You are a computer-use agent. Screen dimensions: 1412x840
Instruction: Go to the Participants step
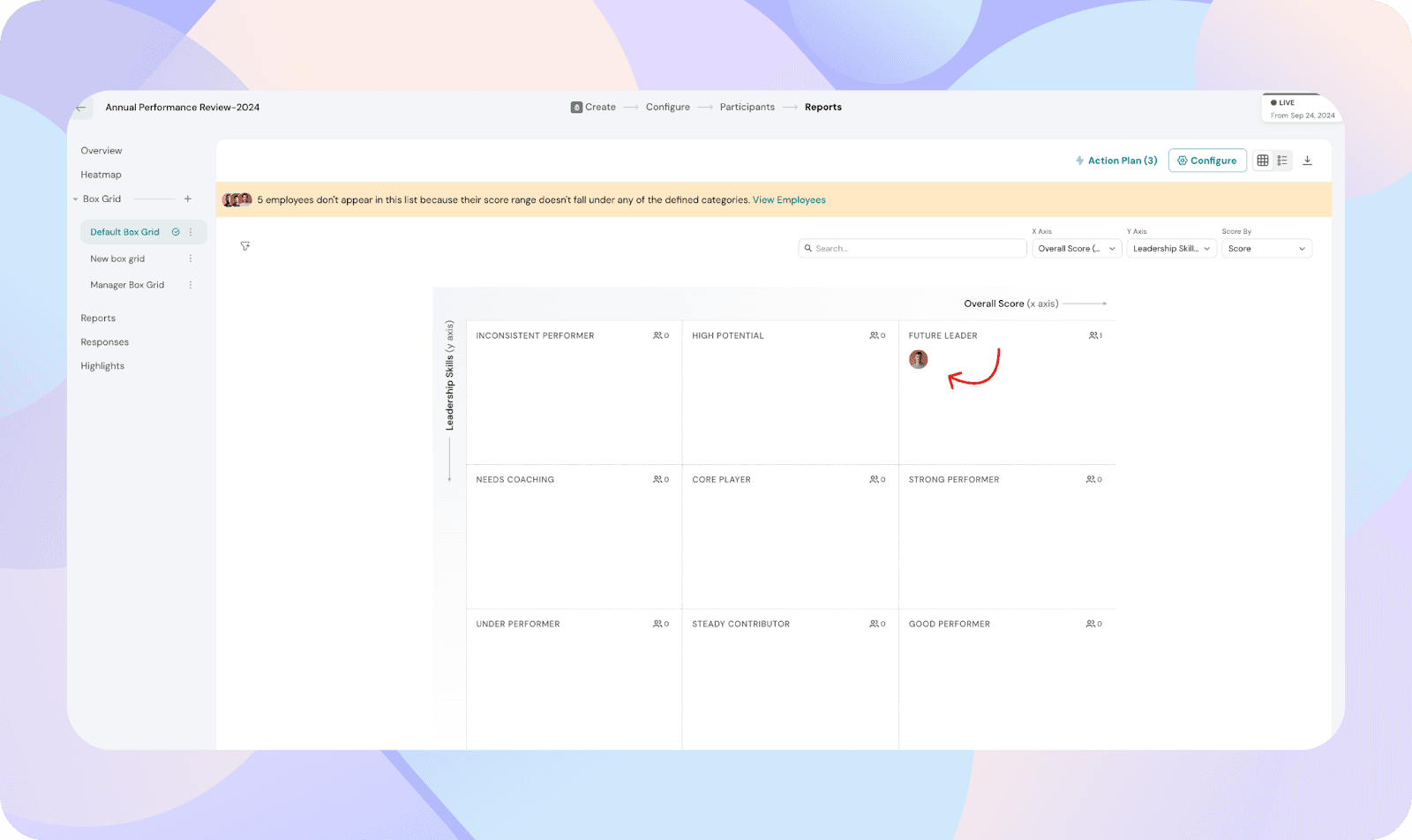(747, 108)
